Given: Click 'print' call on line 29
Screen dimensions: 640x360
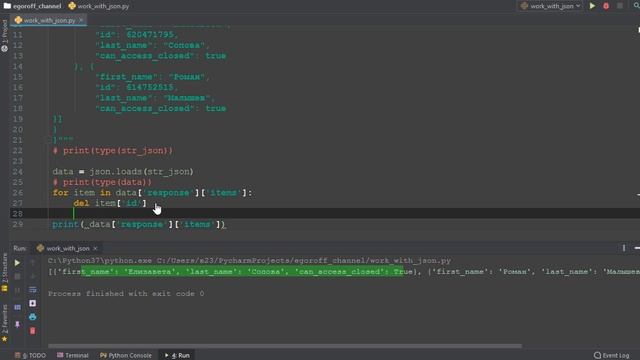Looking at the screenshot, I should pyautogui.click(x=65, y=224).
